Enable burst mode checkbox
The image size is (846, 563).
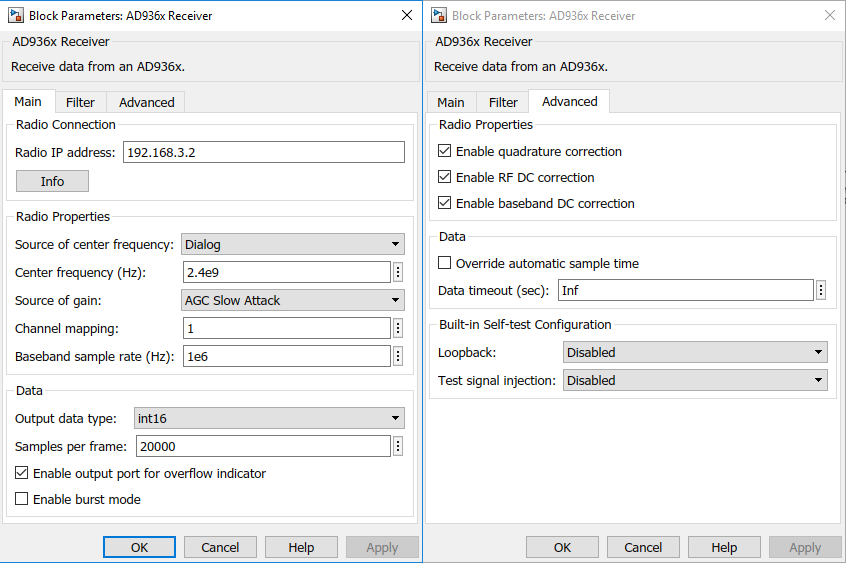22,499
